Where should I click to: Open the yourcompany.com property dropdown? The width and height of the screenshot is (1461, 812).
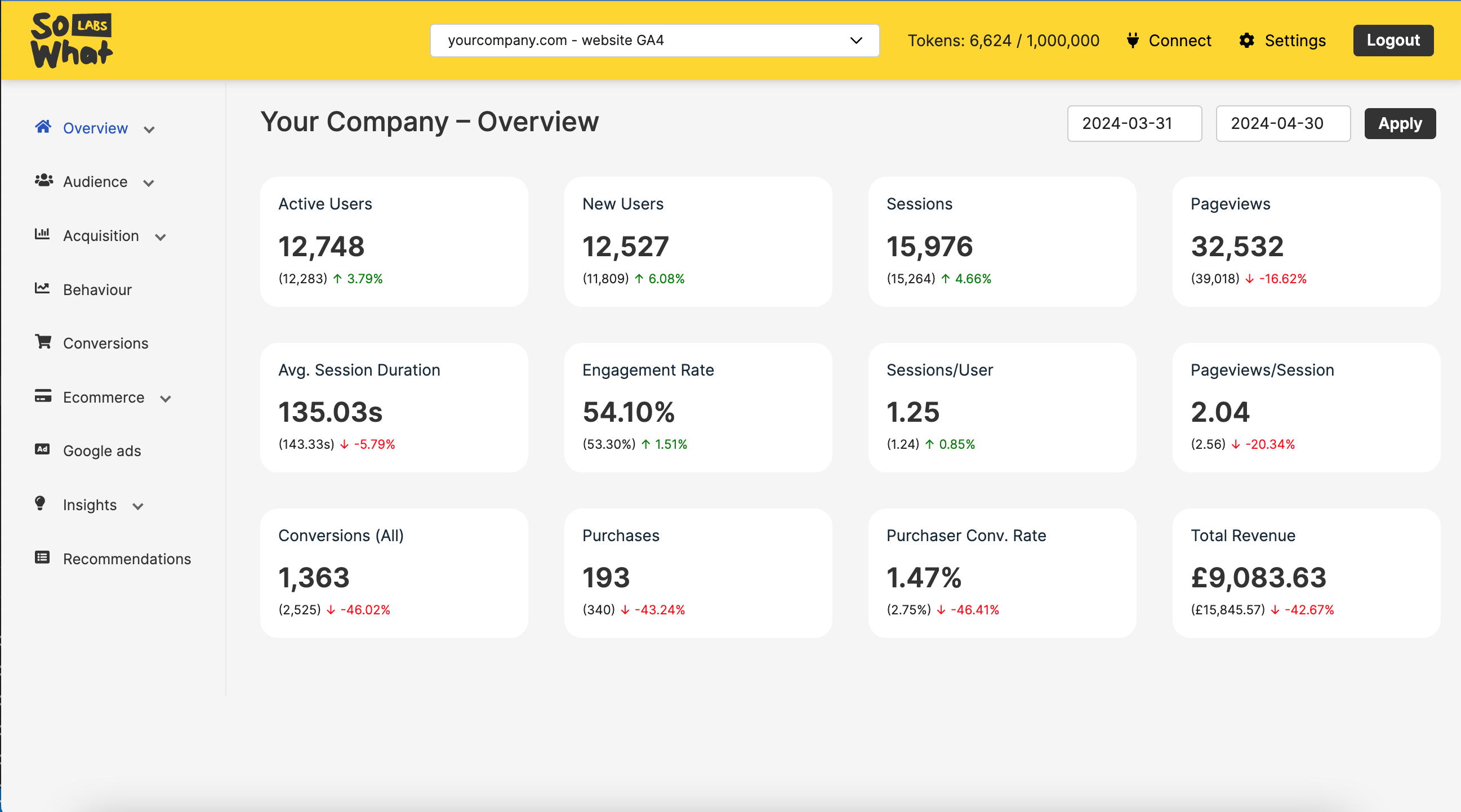654,40
